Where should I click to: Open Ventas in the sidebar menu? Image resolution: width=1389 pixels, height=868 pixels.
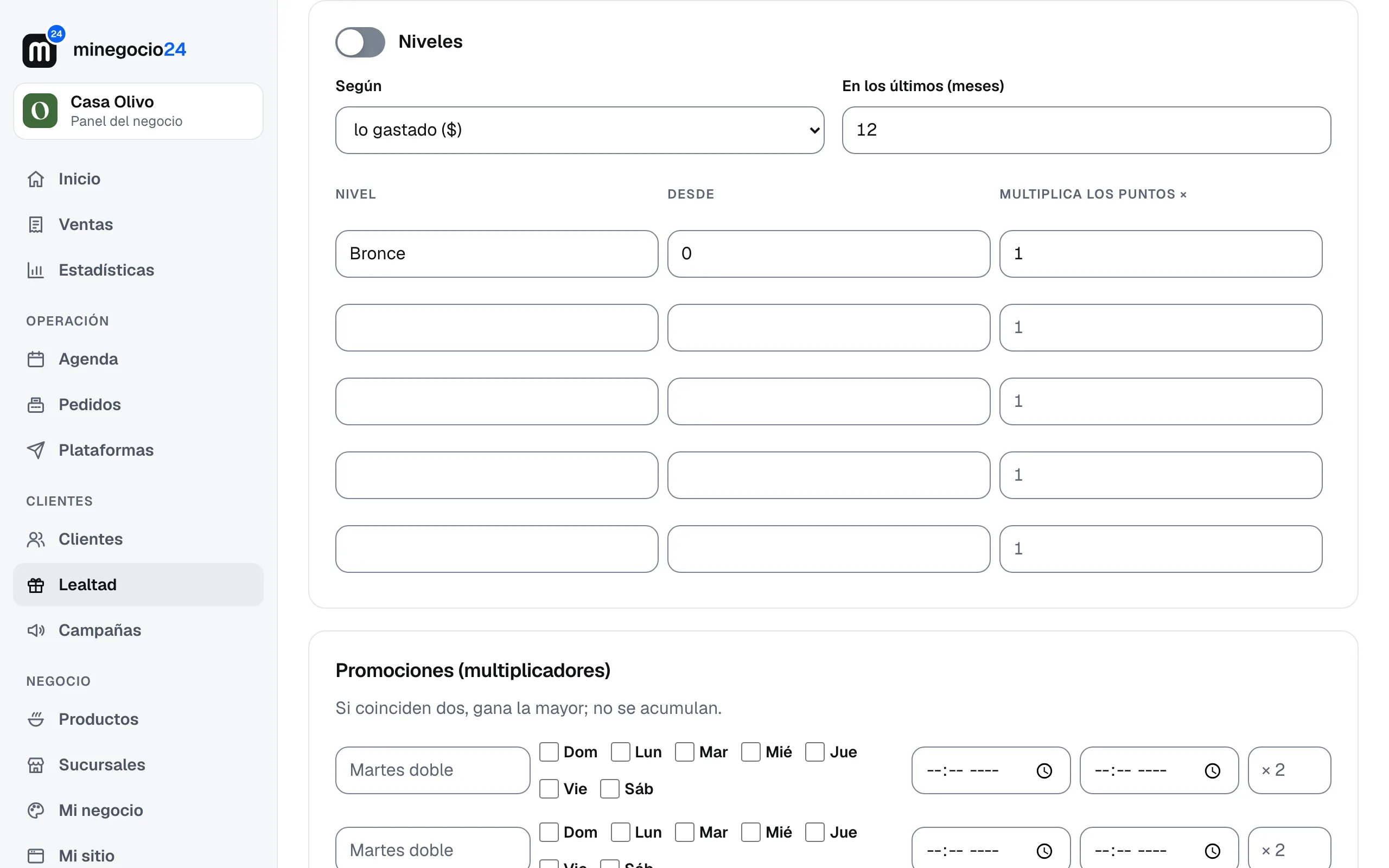point(138,225)
